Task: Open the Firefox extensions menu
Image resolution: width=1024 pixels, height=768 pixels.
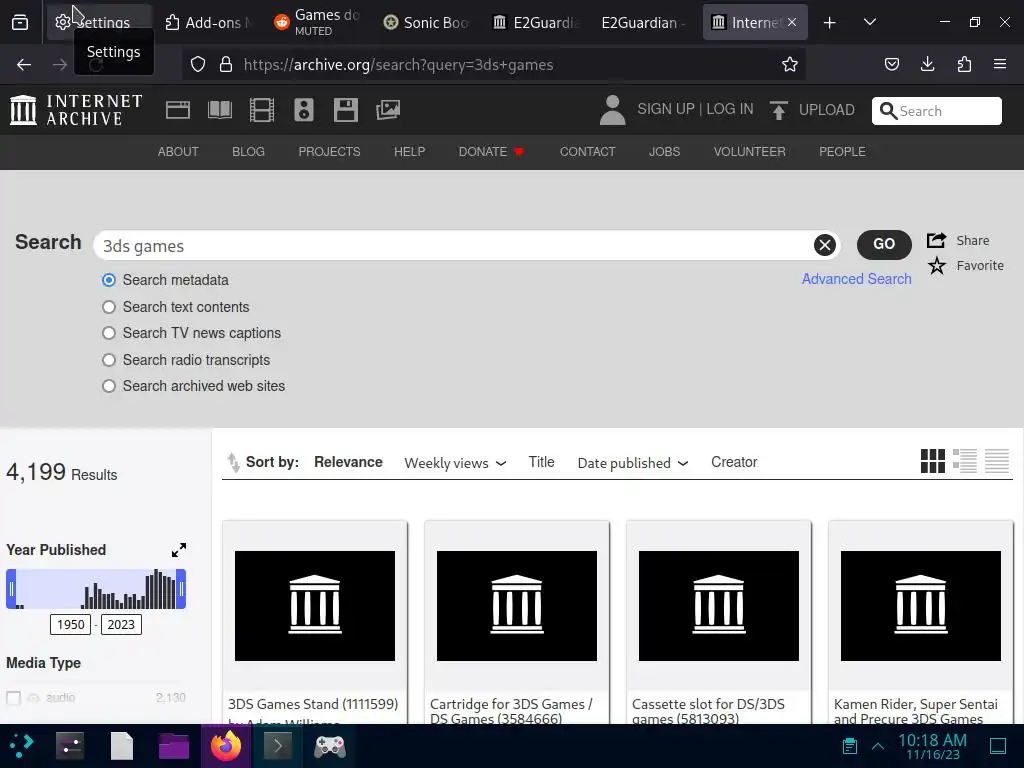Action: point(964,64)
